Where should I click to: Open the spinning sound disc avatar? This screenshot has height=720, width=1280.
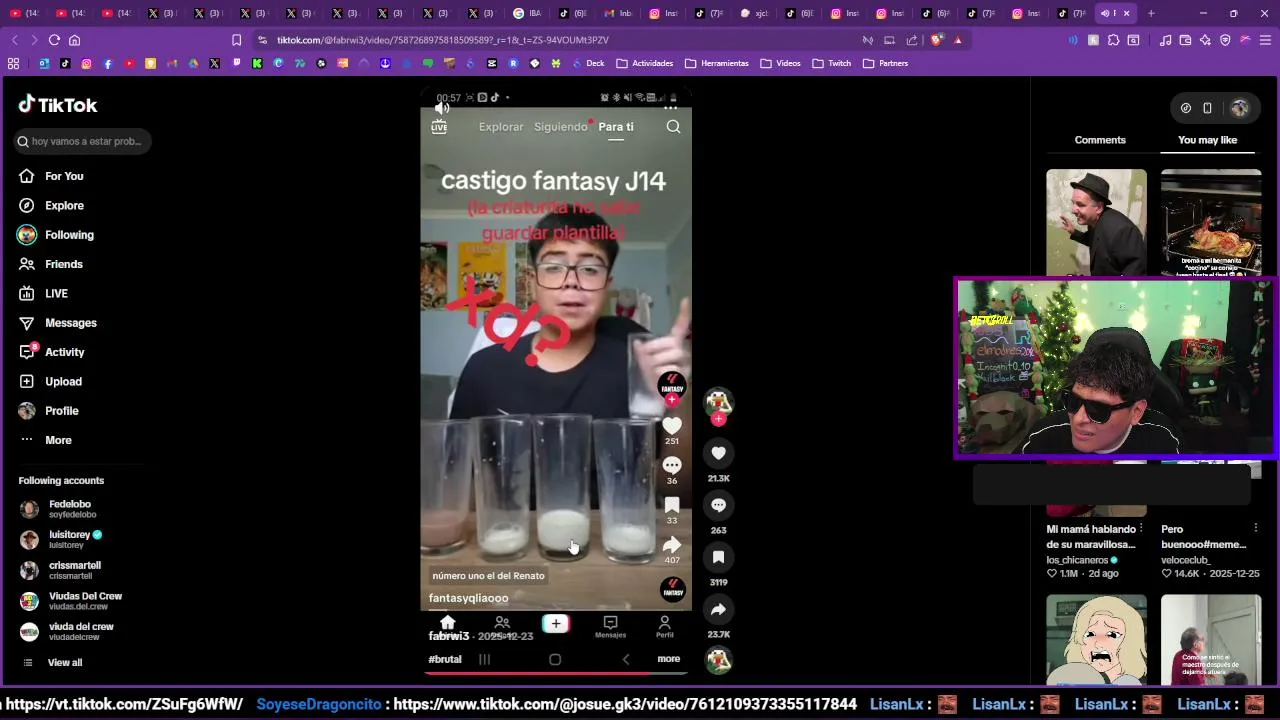[718, 660]
